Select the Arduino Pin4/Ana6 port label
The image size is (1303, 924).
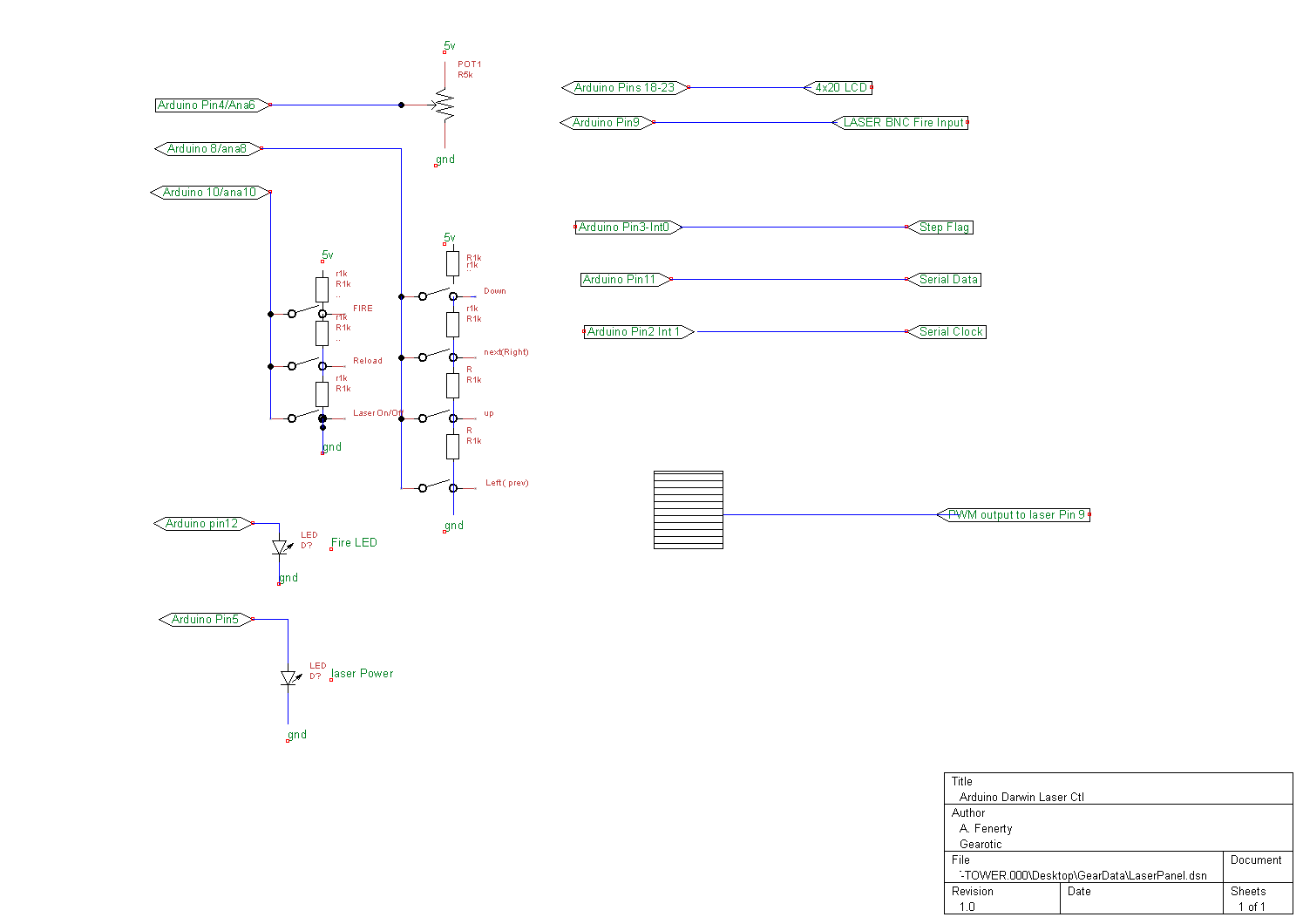pos(209,105)
